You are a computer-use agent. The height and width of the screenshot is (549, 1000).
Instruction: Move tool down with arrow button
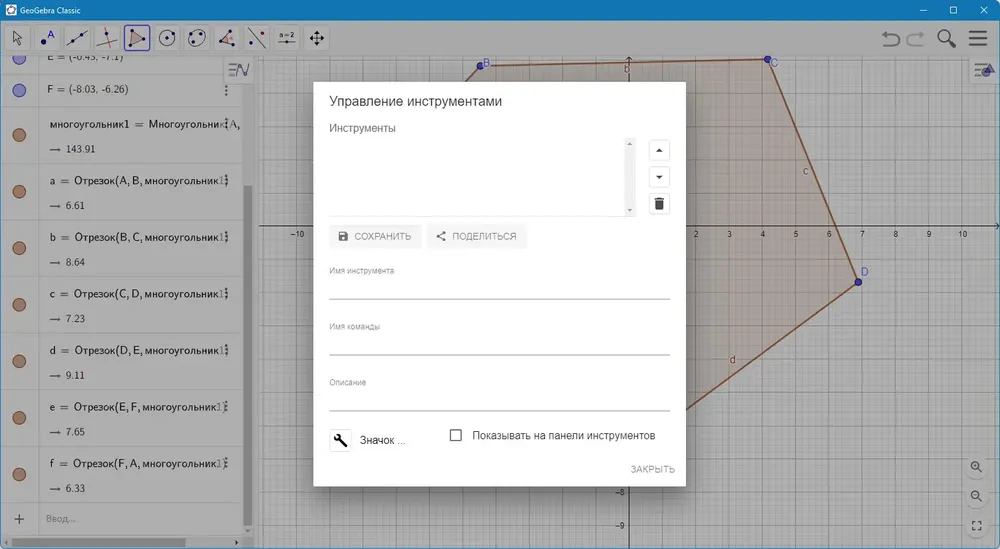point(659,177)
